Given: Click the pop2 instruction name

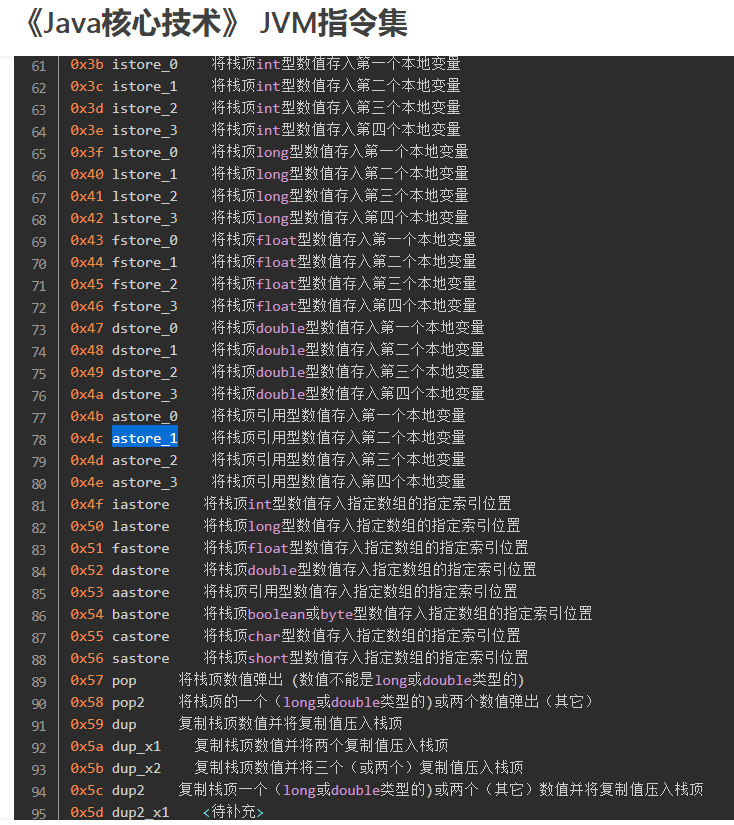Looking at the screenshot, I should tap(128, 703).
